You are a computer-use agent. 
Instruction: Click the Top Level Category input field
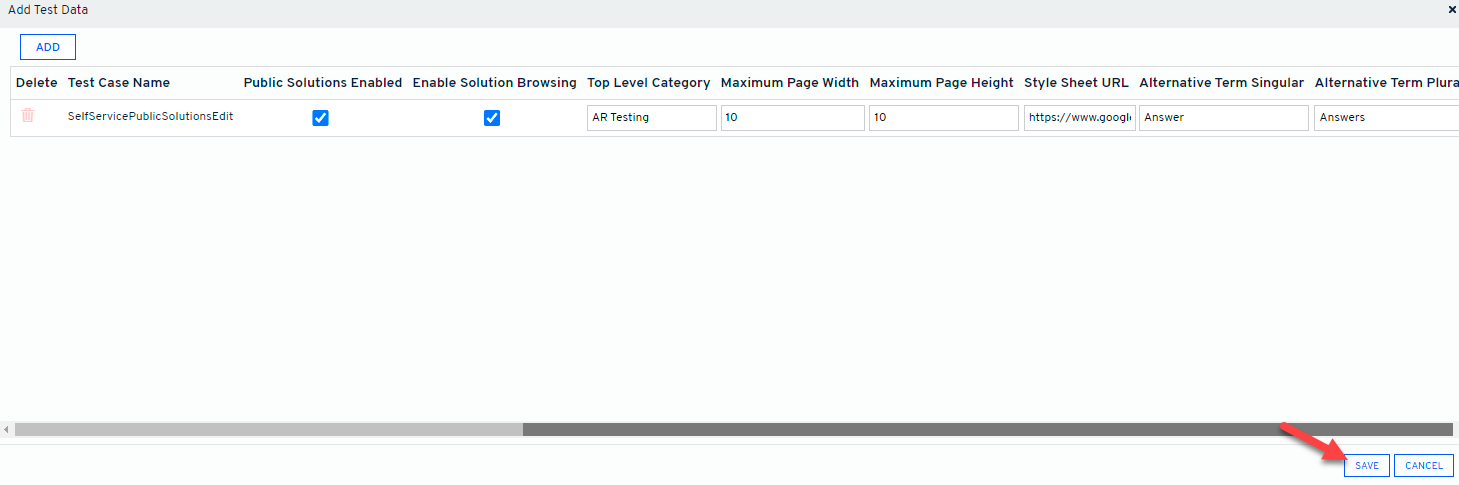(x=651, y=118)
